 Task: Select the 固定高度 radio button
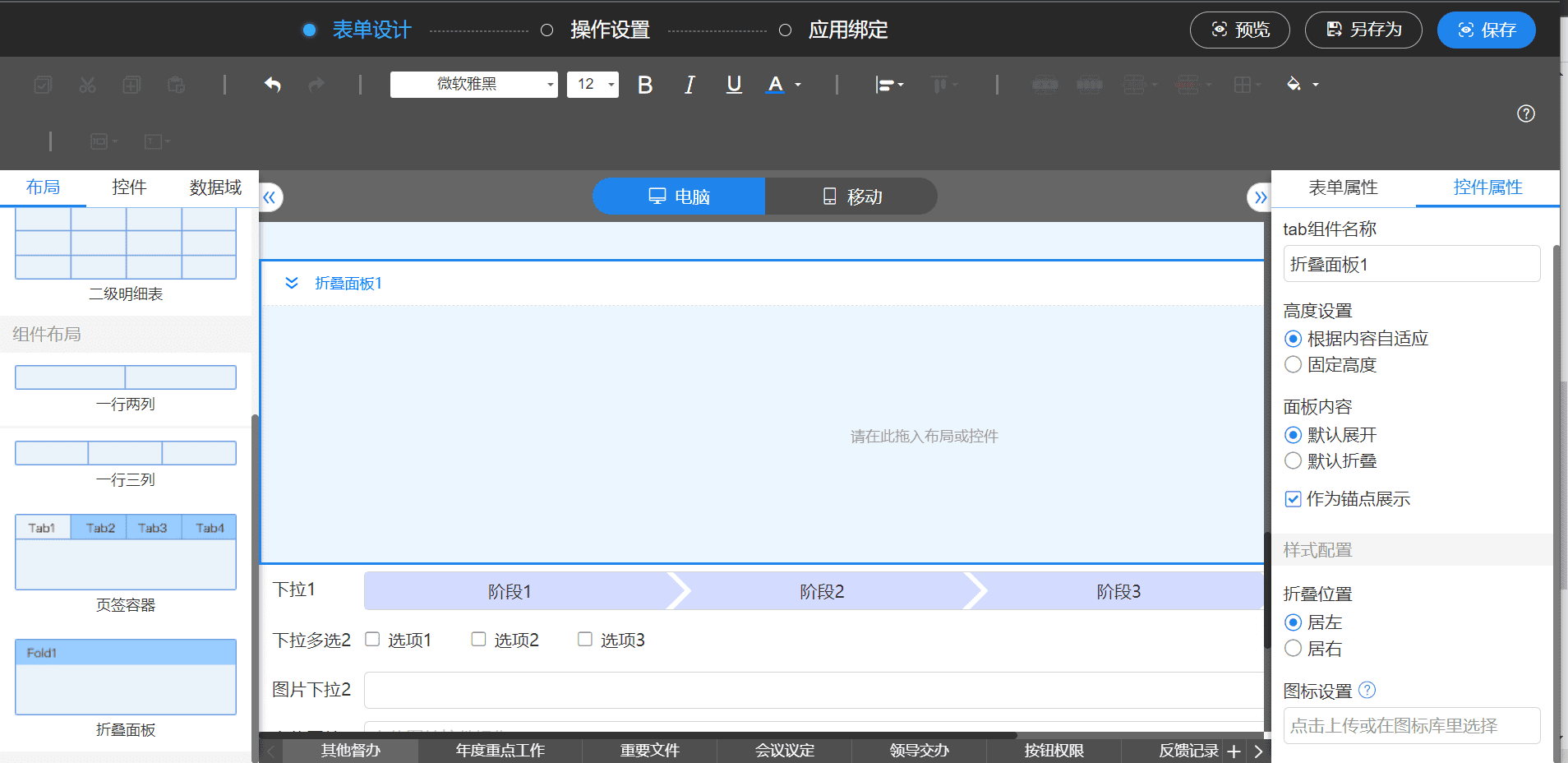click(1293, 364)
